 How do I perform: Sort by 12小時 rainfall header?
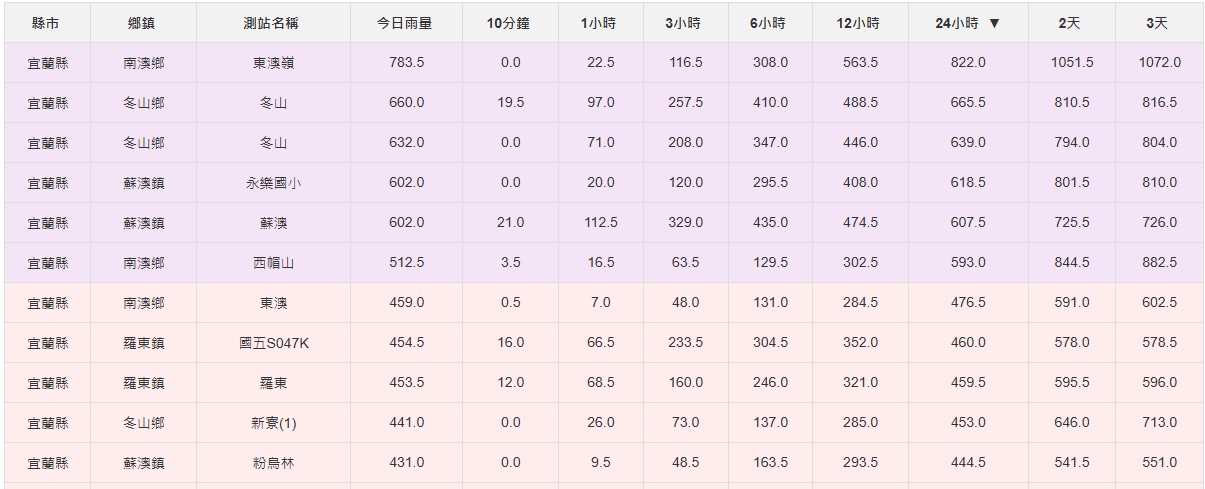(x=859, y=23)
